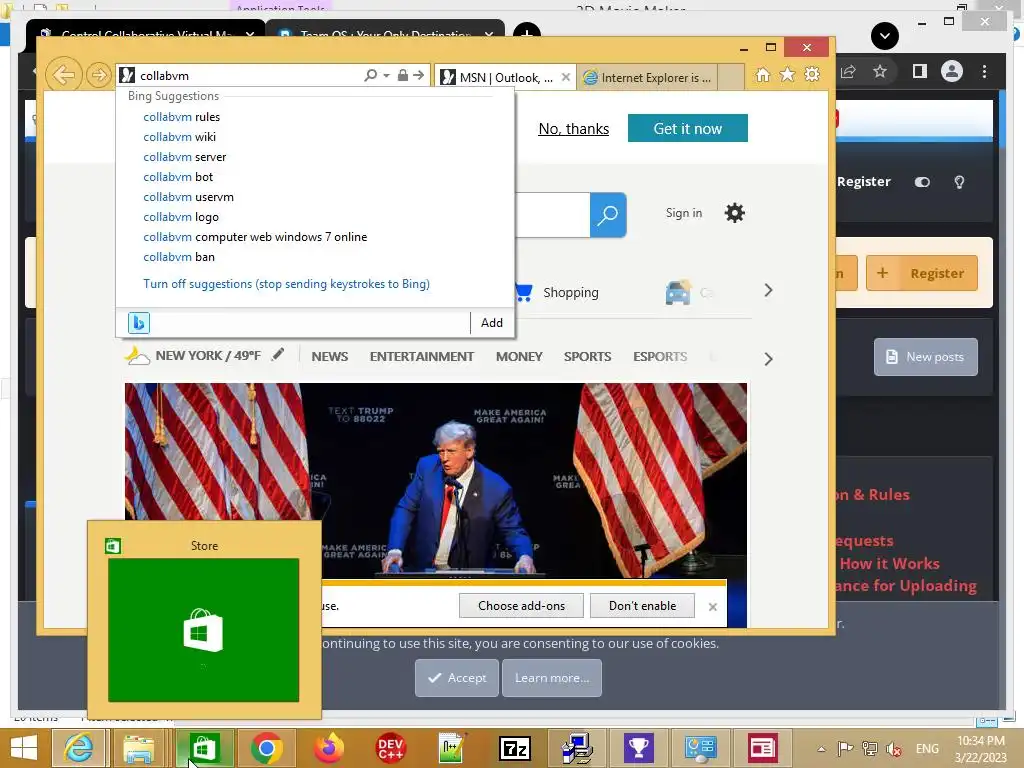
Task: Click the Add search provider button
Action: pyautogui.click(x=492, y=323)
